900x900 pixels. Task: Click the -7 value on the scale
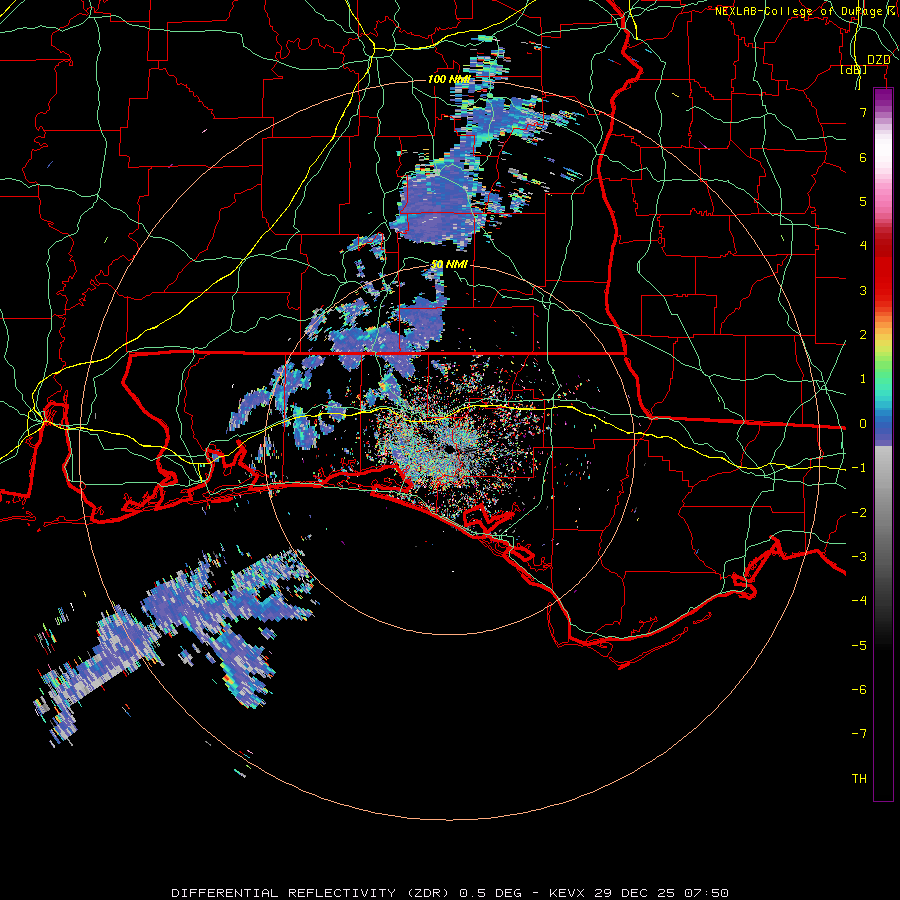[859, 734]
